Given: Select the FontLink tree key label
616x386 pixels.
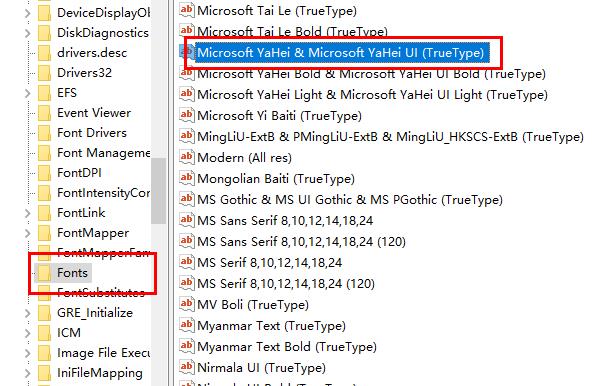Looking at the screenshot, I should (81, 213).
